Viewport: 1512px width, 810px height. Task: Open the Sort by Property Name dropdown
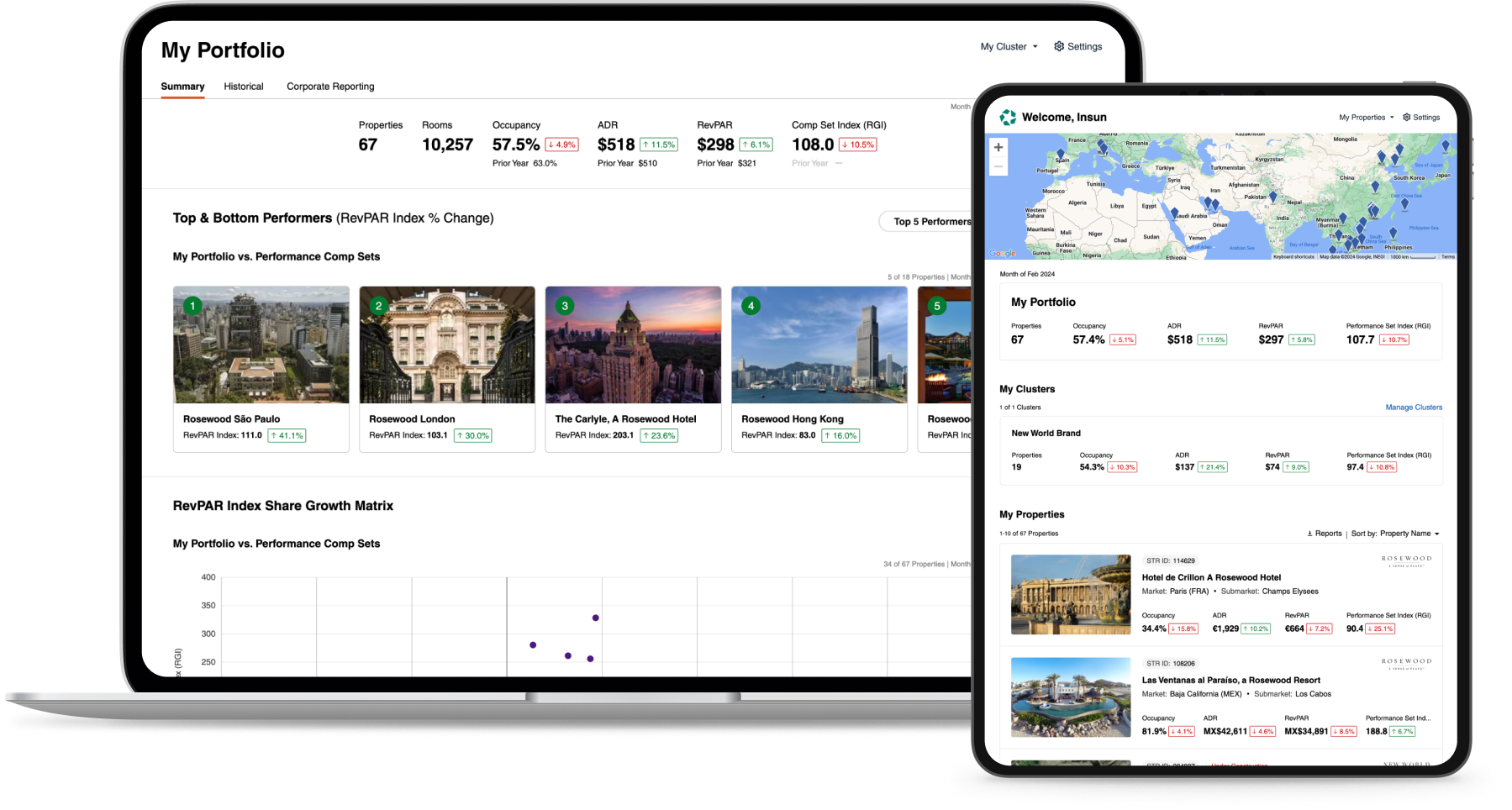(x=1395, y=534)
